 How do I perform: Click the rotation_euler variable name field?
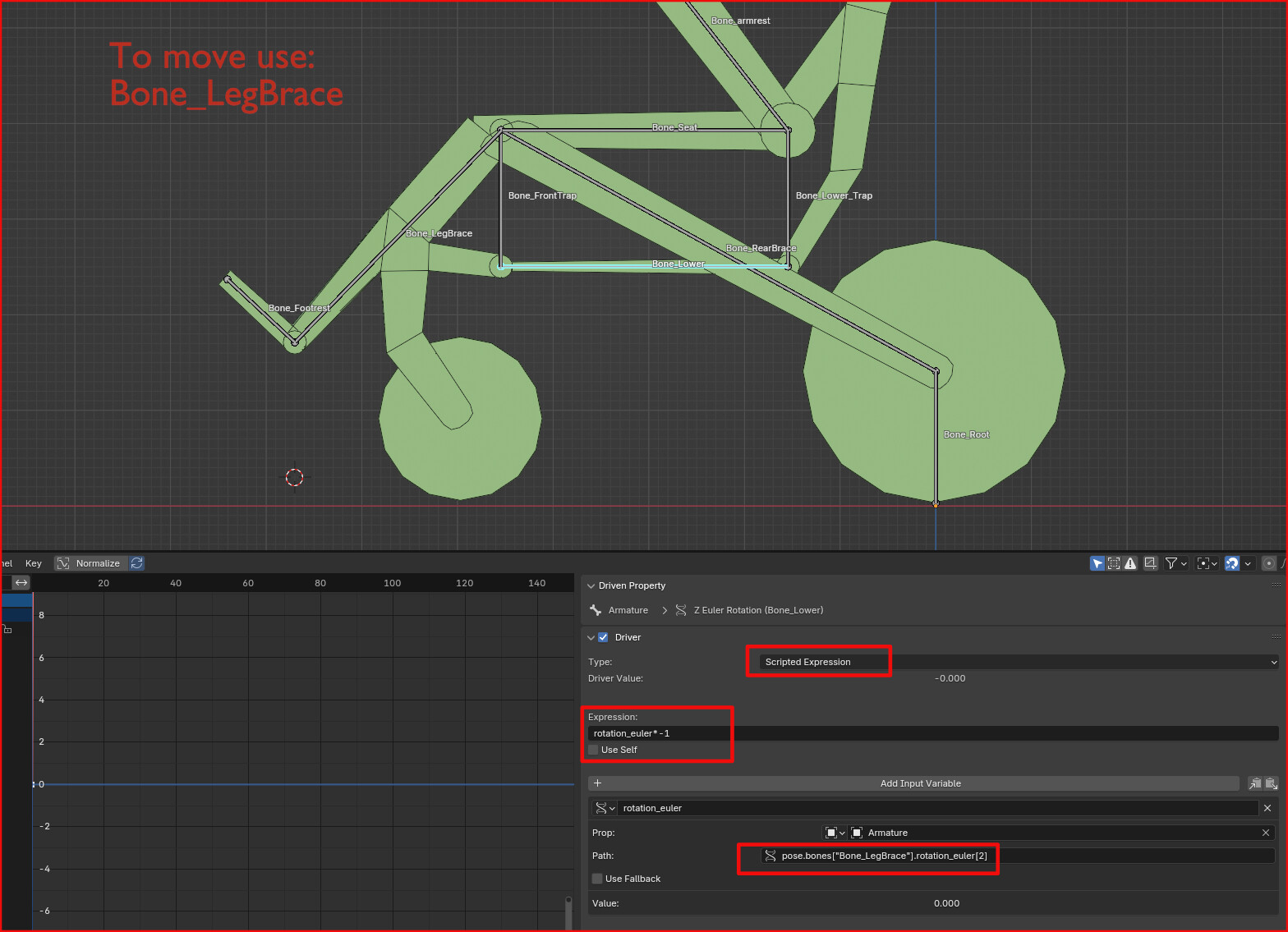(x=938, y=808)
